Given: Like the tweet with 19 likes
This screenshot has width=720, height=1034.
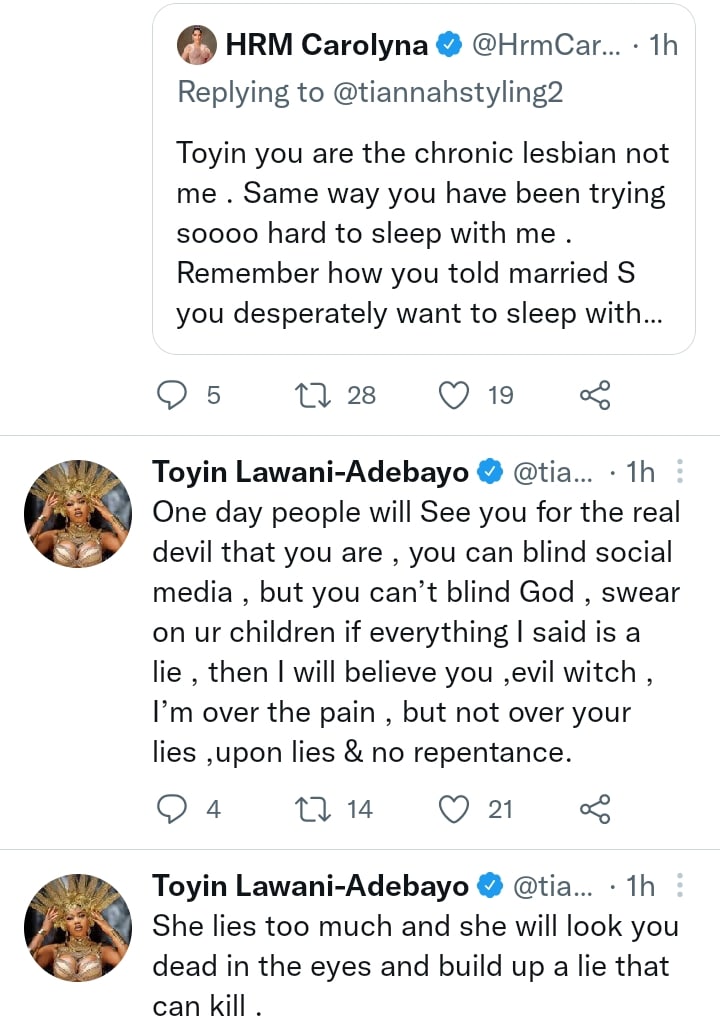Looking at the screenshot, I should 455,396.
